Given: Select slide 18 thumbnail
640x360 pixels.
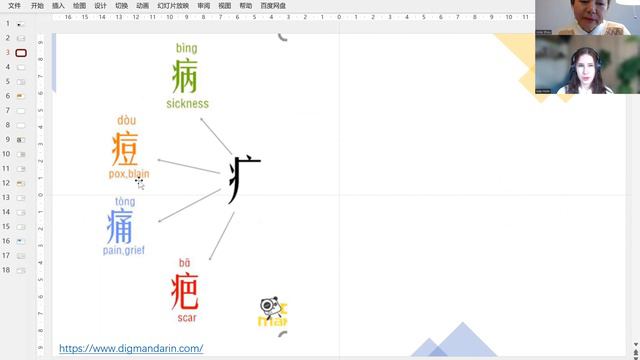Looking at the screenshot, I should (x=21, y=270).
